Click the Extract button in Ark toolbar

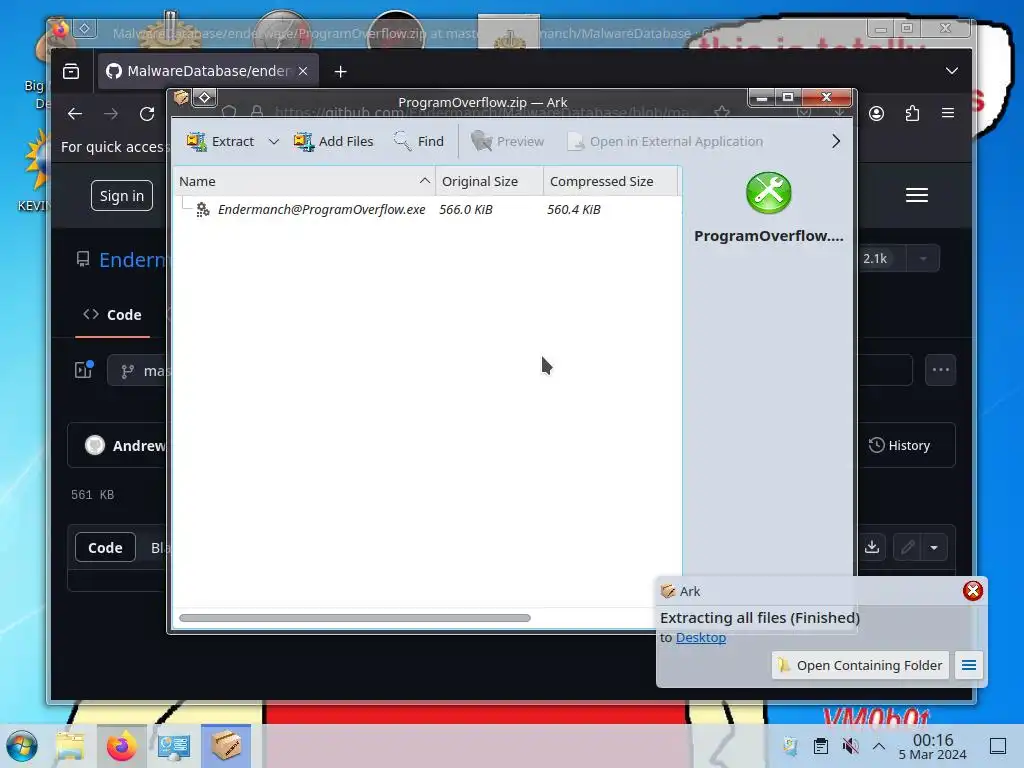[x=219, y=141]
